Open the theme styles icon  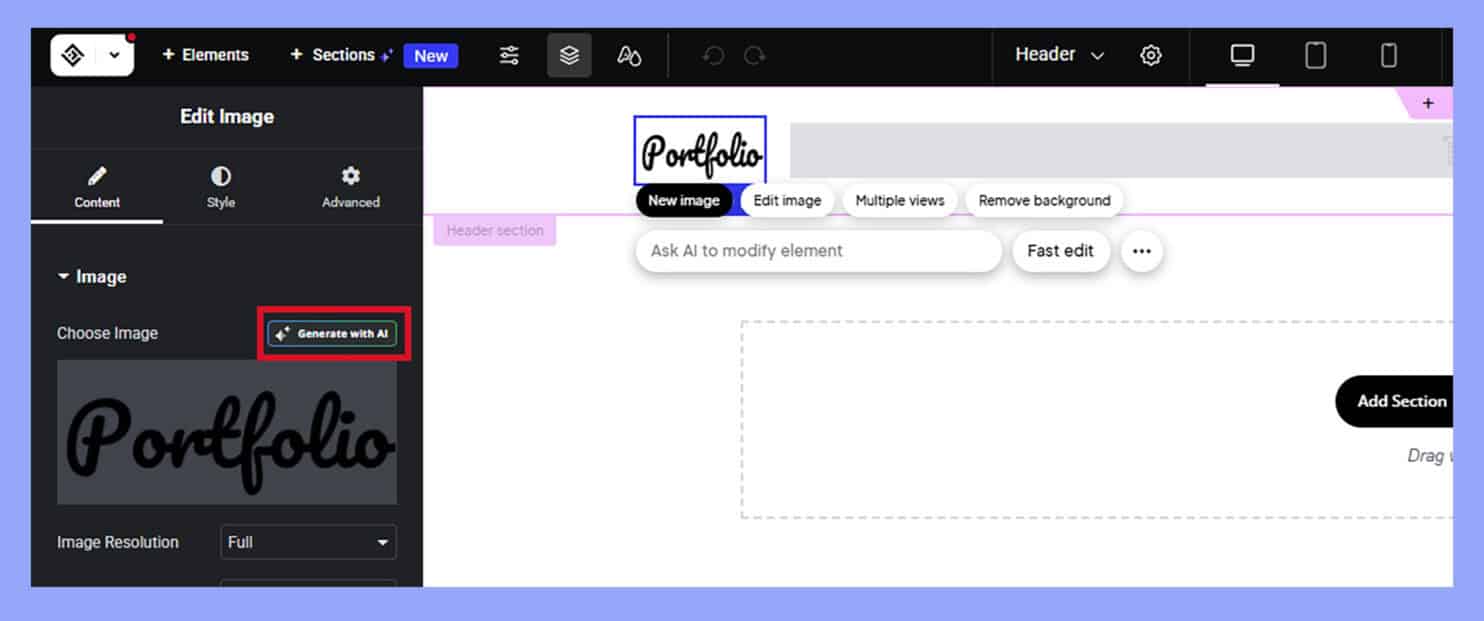tap(629, 56)
